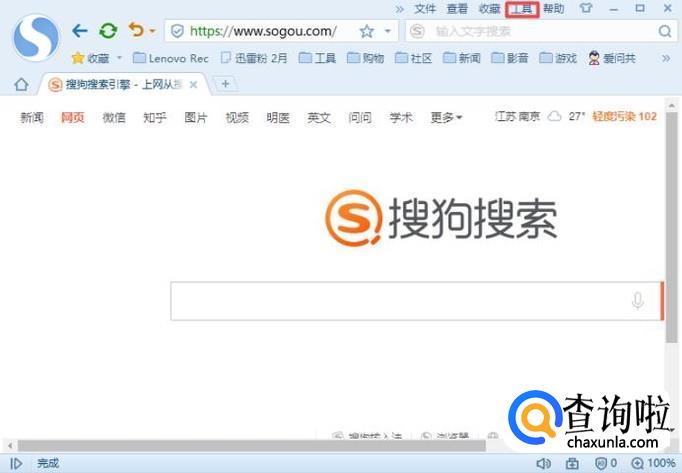Open the 查看 menu
The width and height of the screenshot is (682, 473).
click(x=457, y=9)
